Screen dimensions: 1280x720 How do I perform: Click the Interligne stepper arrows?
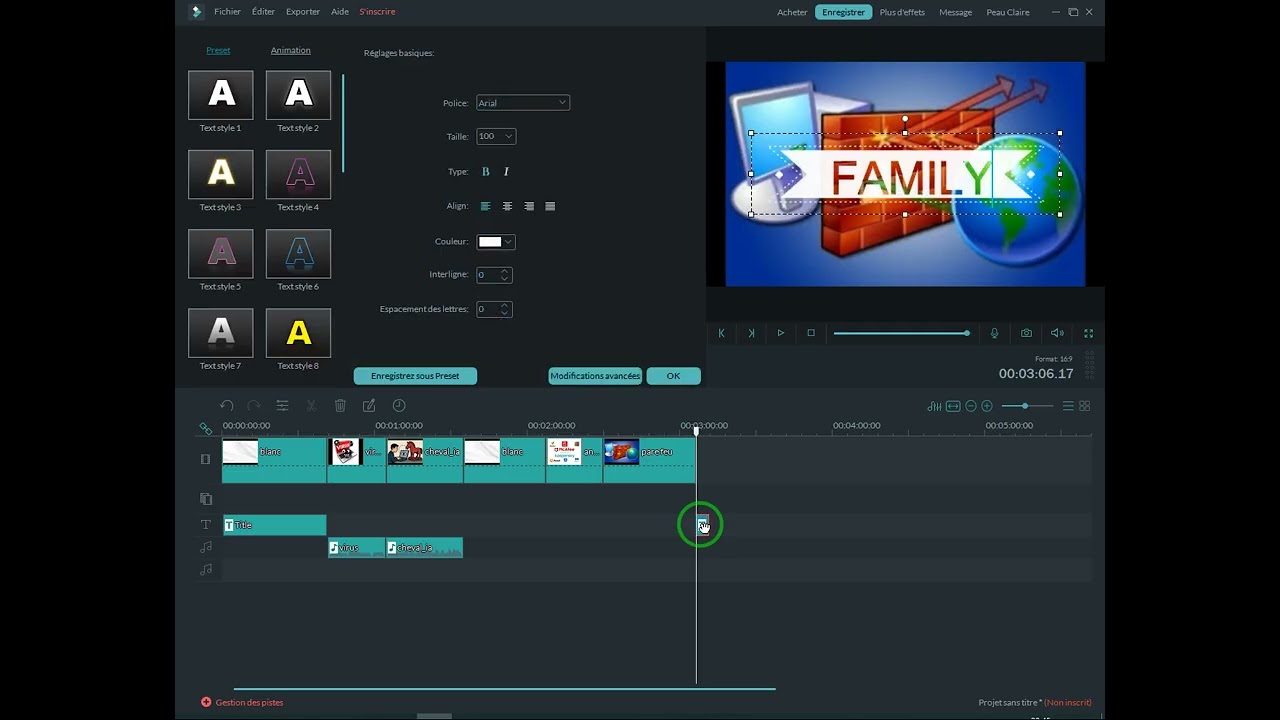pyautogui.click(x=505, y=275)
